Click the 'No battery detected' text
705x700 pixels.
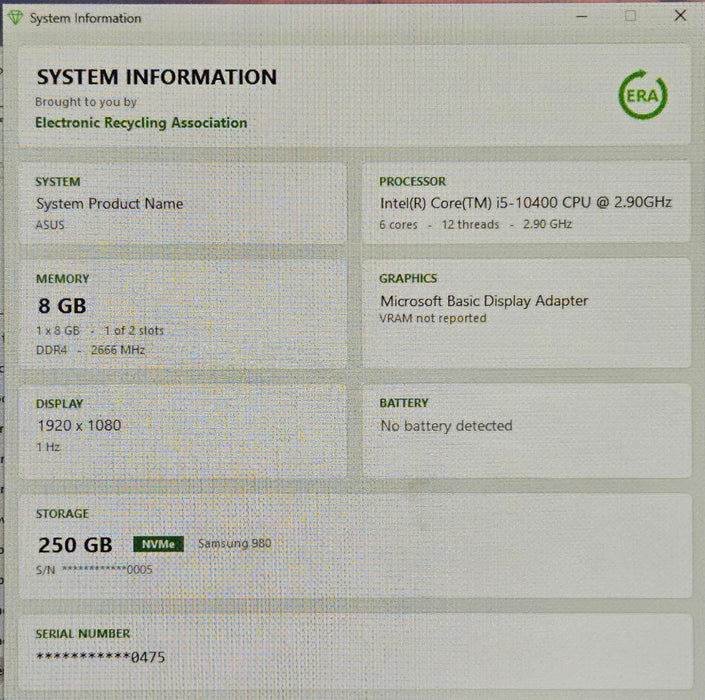pyautogui.click(x=446, y=426)
